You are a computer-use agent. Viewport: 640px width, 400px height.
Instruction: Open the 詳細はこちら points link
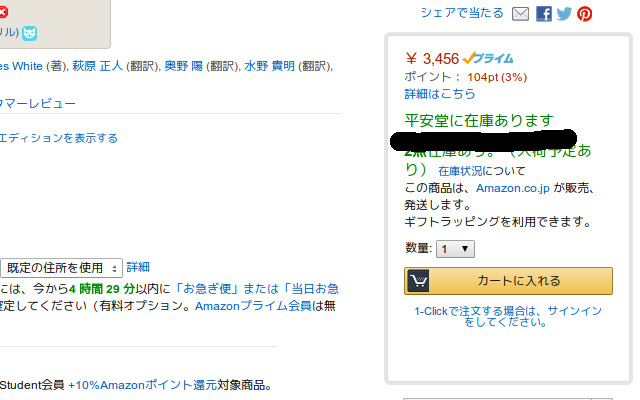tap(440, 94)
